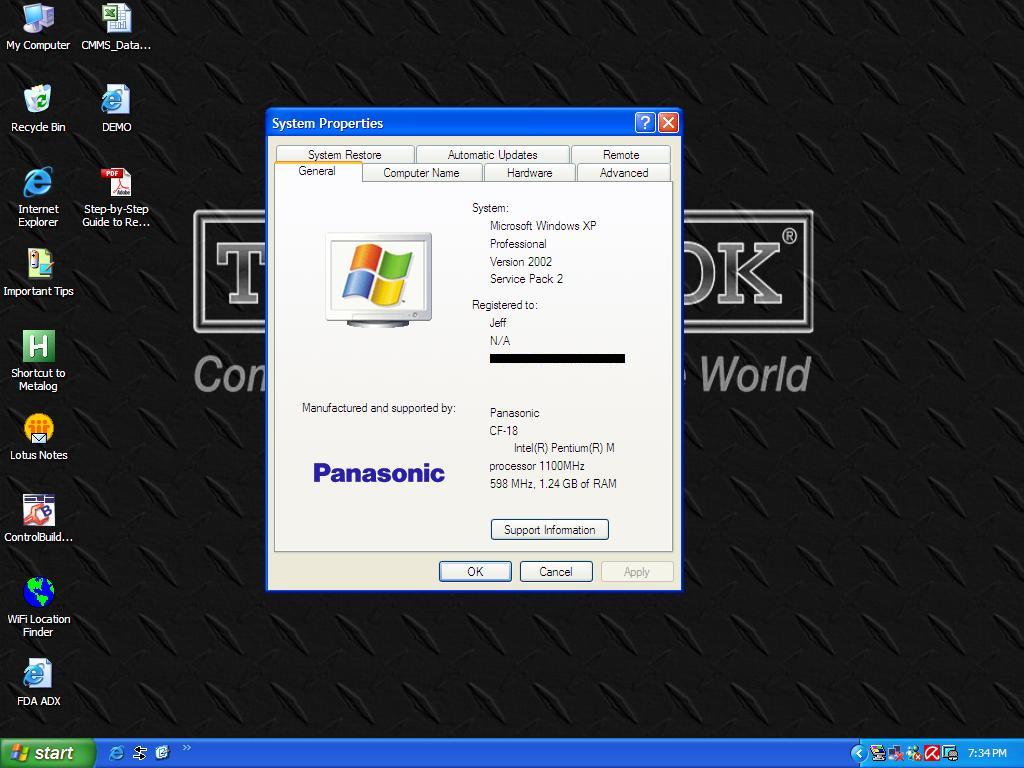Click the third Quick Launch icon with pencil
This screenshot has width=1024, height=768.
[162, 753]
